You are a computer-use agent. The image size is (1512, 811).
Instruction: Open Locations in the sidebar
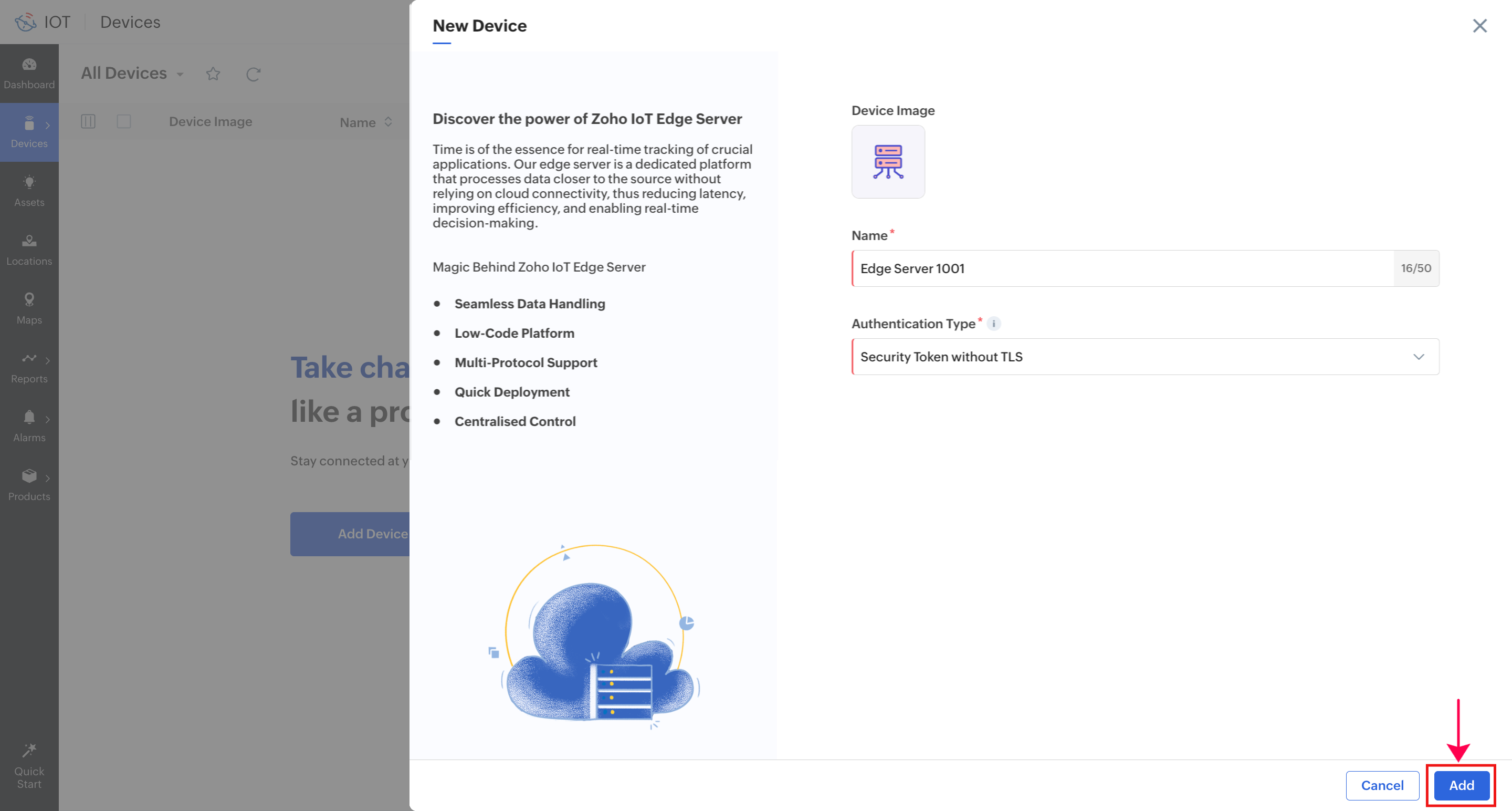[x=29, y=250]
